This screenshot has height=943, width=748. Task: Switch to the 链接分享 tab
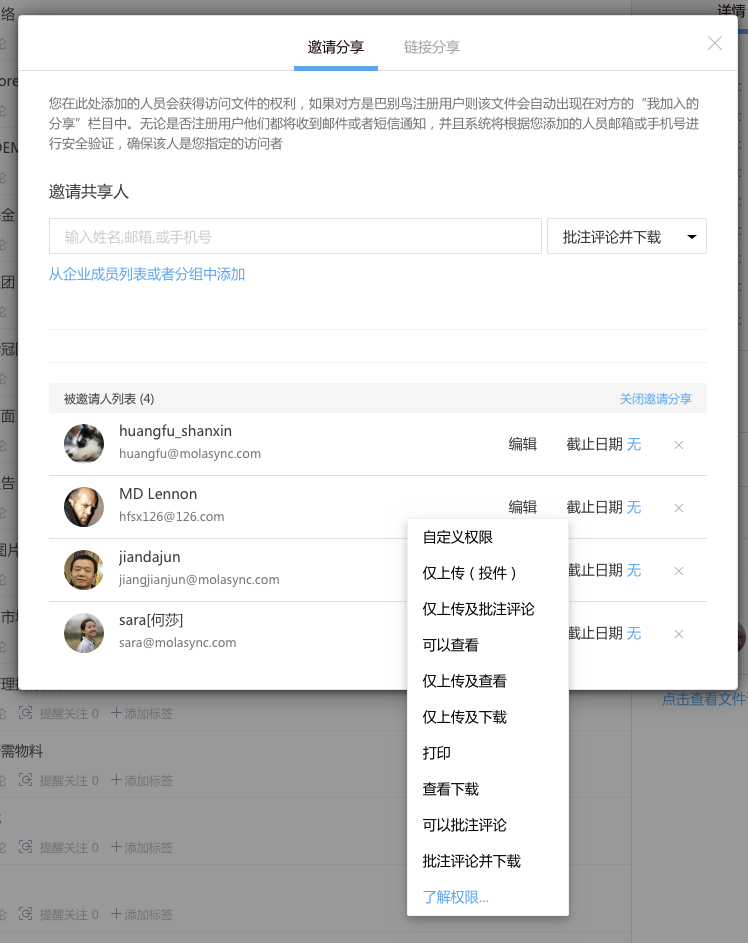(432, 47)
